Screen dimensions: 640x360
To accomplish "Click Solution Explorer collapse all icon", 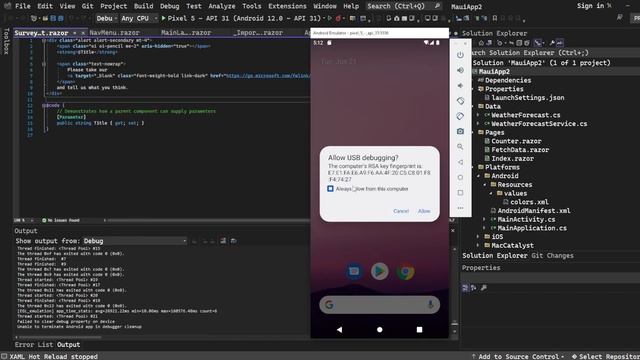I will (x=519, y=43).
